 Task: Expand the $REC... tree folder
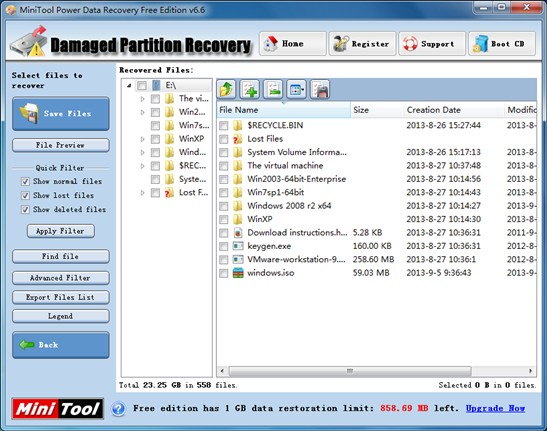[x=142, y=166]
